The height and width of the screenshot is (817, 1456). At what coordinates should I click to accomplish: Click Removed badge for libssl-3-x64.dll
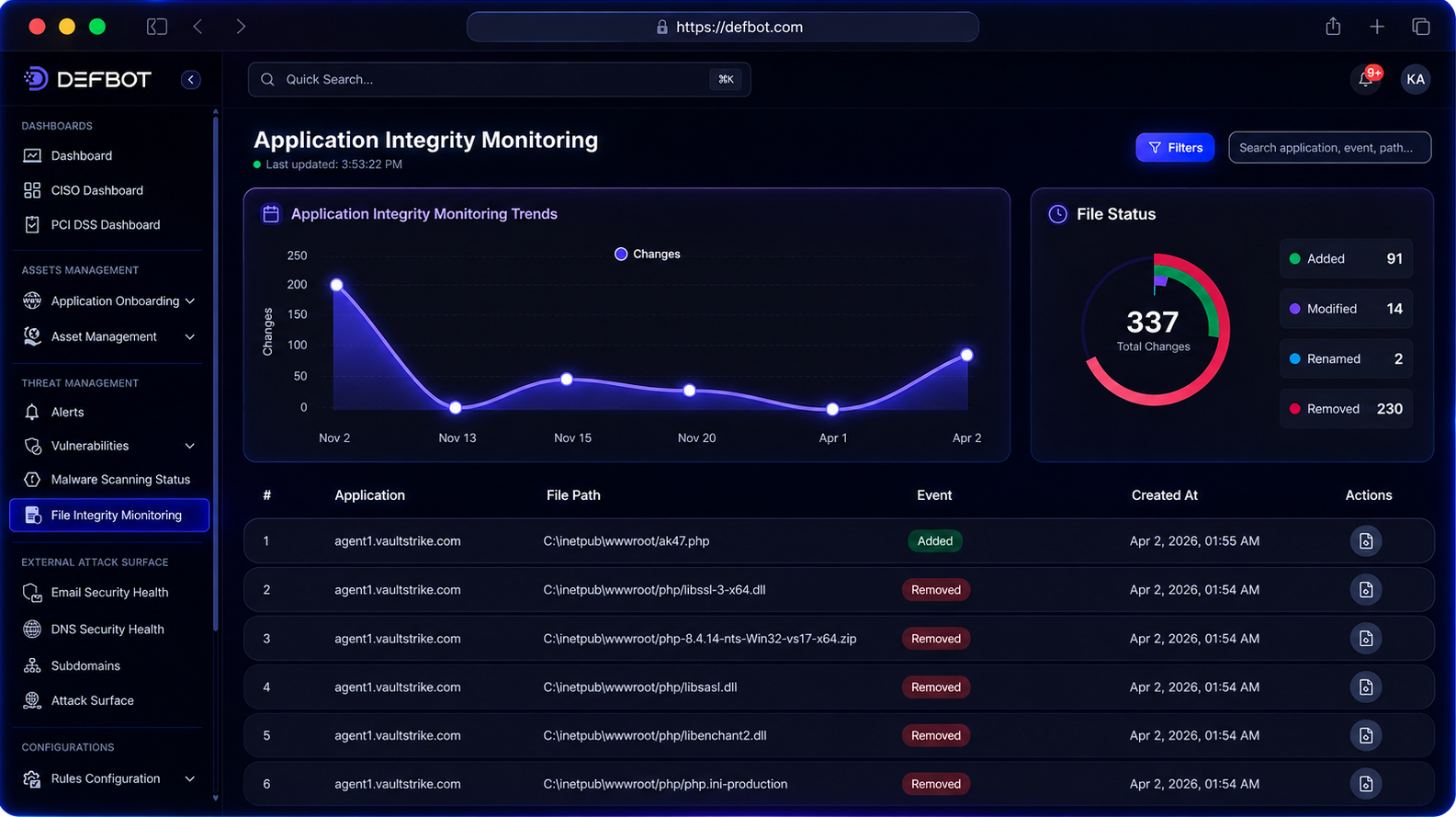(x=936, y=590)
